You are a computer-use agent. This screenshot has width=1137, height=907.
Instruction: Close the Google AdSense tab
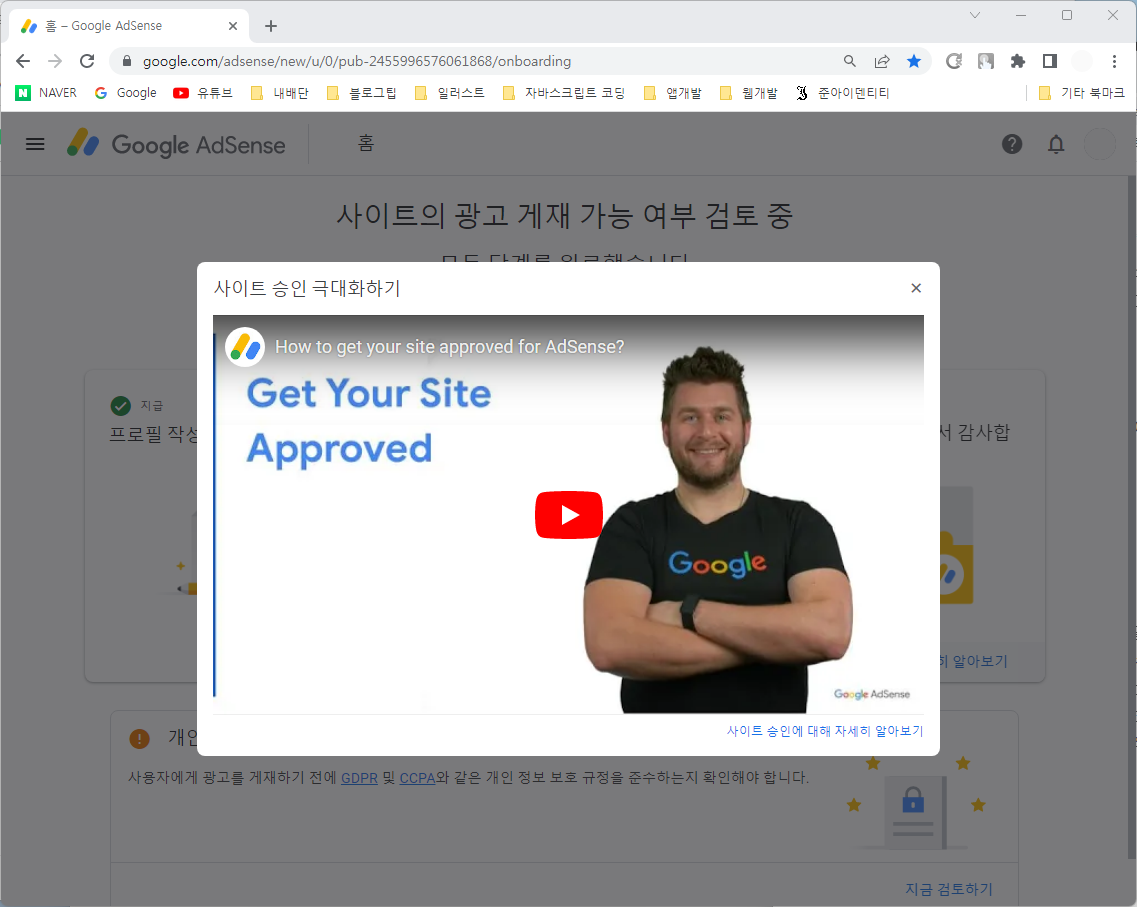233,26
